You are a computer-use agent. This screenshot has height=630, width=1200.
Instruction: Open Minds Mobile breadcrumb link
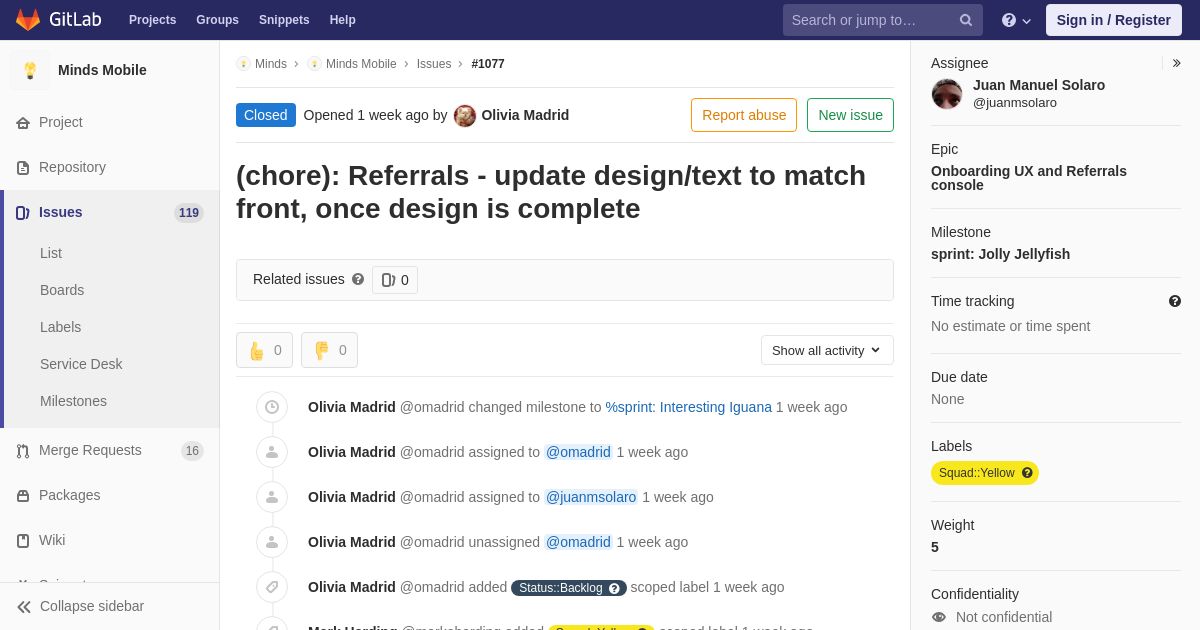(361, 64)
